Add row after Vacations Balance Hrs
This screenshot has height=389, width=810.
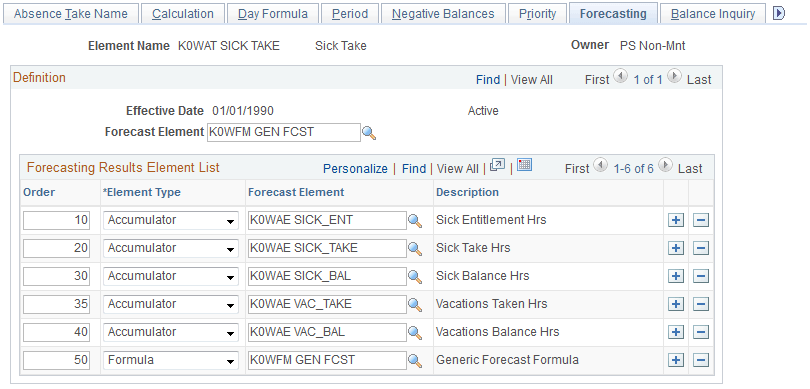click(x=676, y=332)
